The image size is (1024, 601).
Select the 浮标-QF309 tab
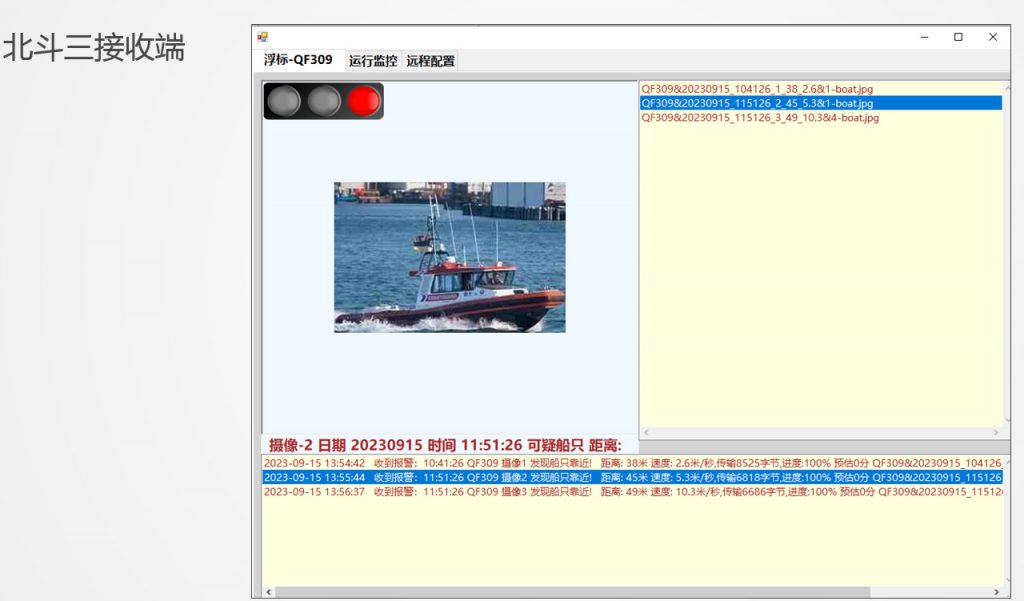pos(298,60)
